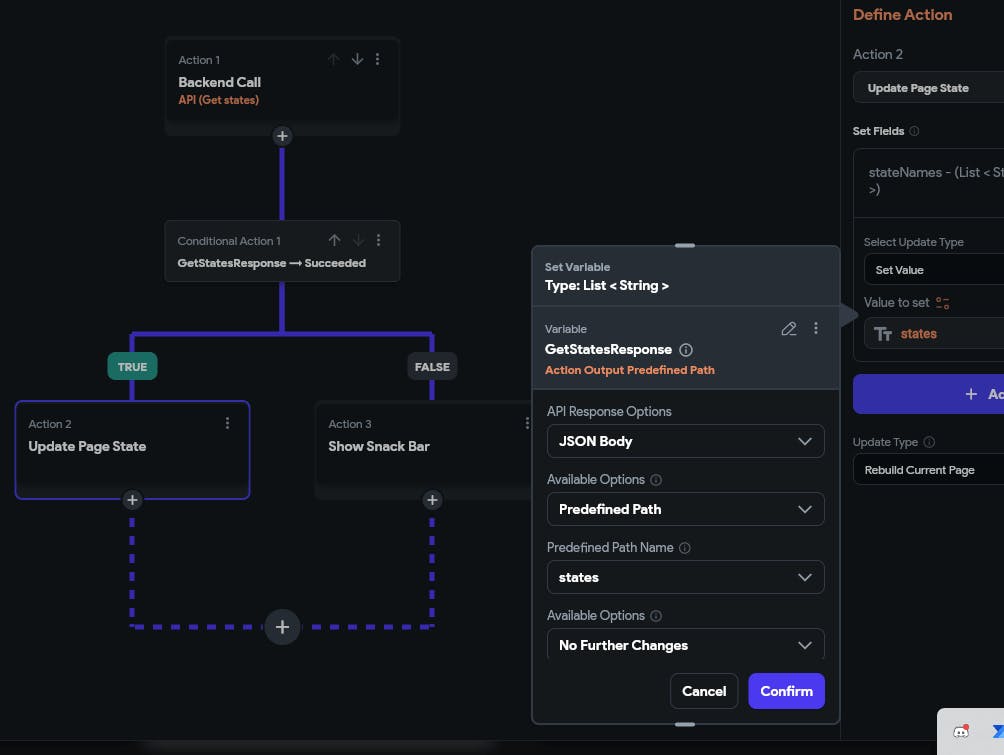Open the Discord chat icon

(x=961, y=731)
